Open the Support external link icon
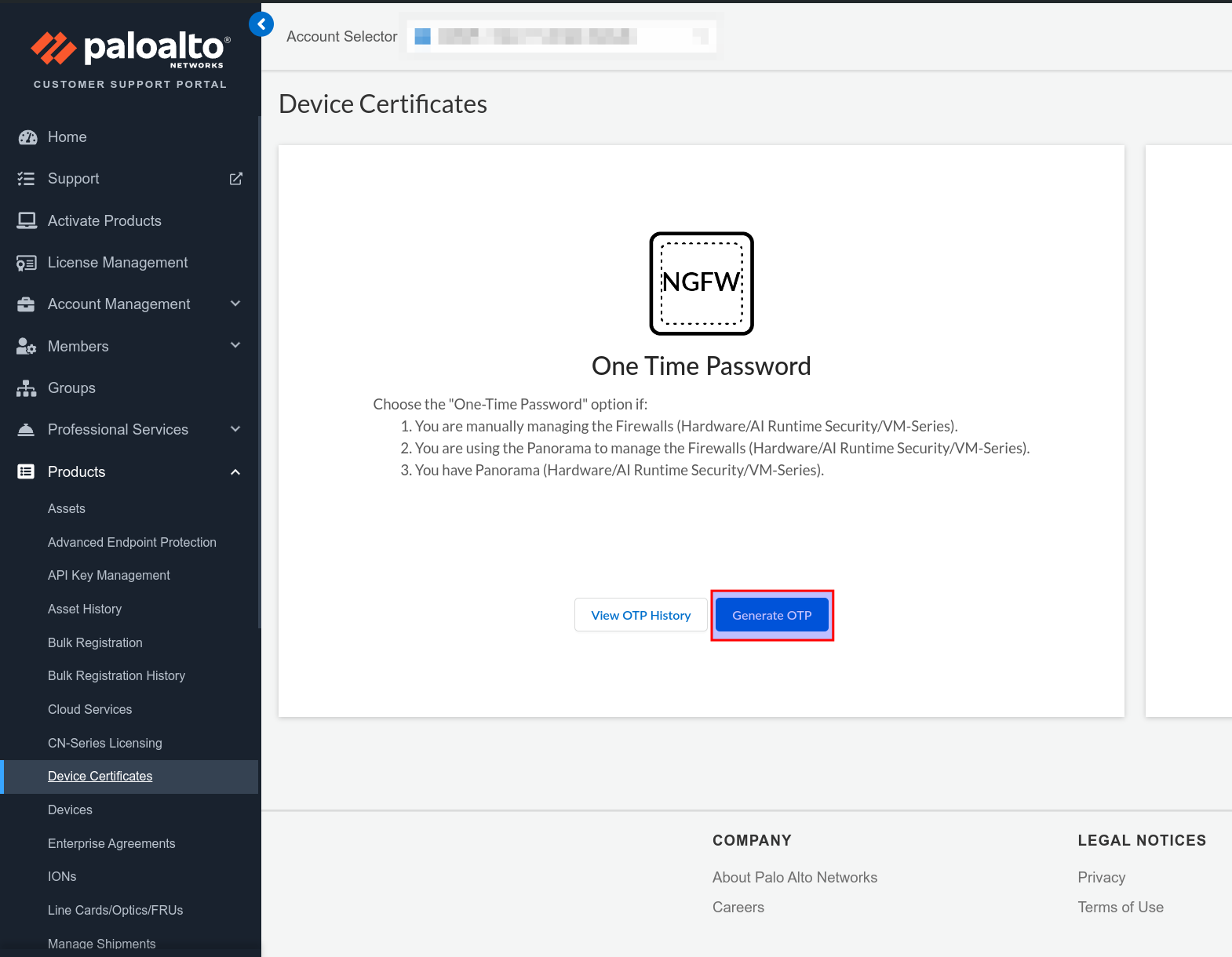 click(x=235, y=179)
